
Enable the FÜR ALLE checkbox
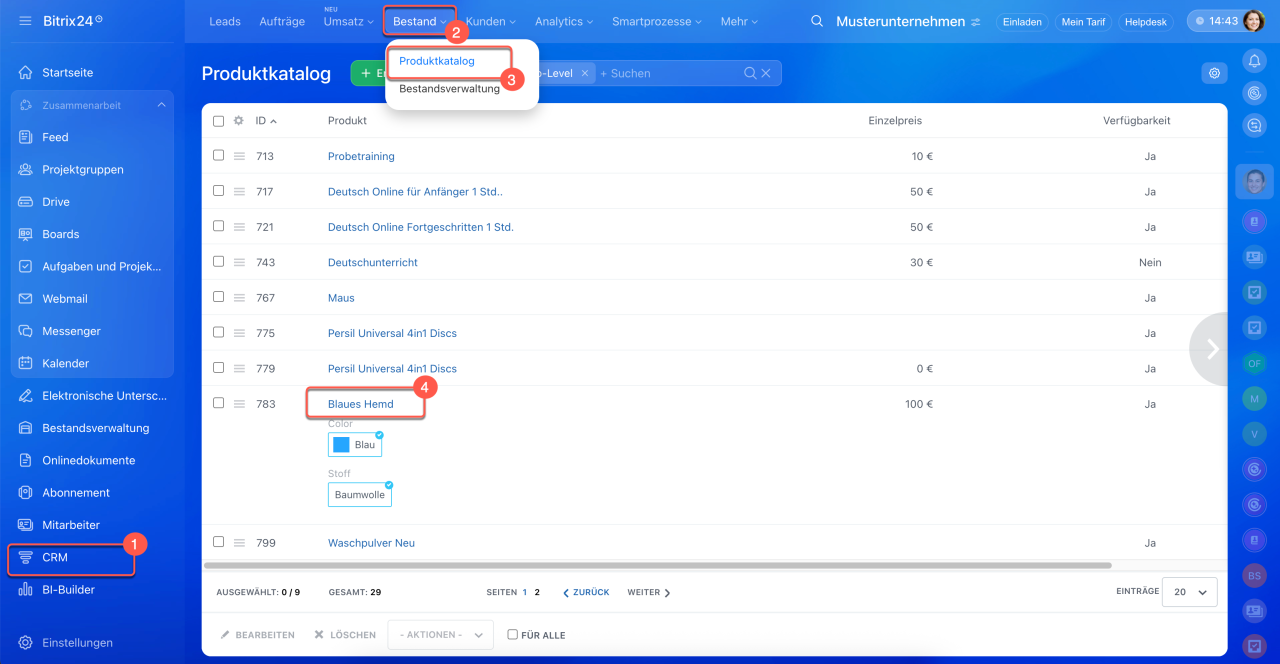[513, 635]
